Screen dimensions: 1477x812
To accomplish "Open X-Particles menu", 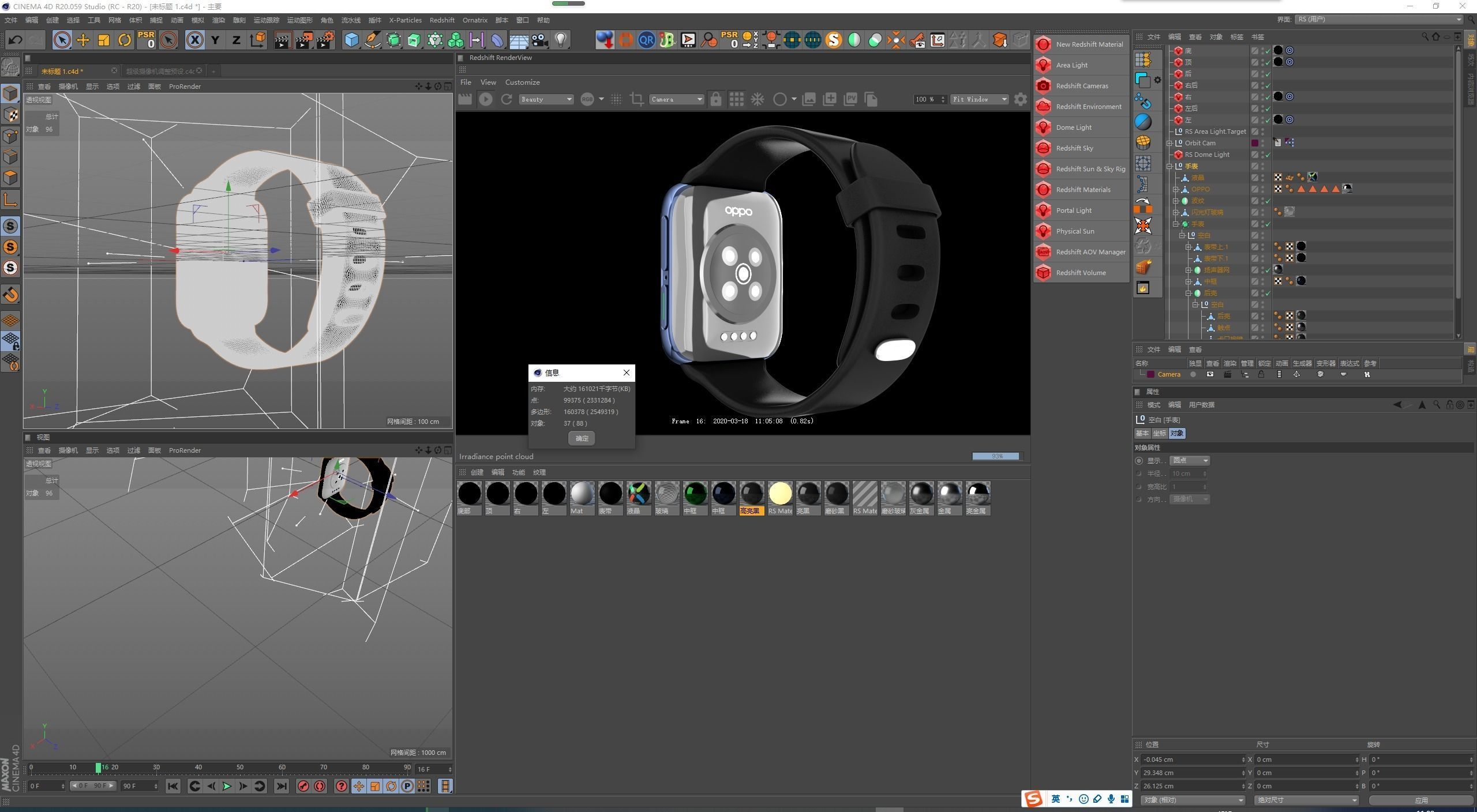I will 405,20.
